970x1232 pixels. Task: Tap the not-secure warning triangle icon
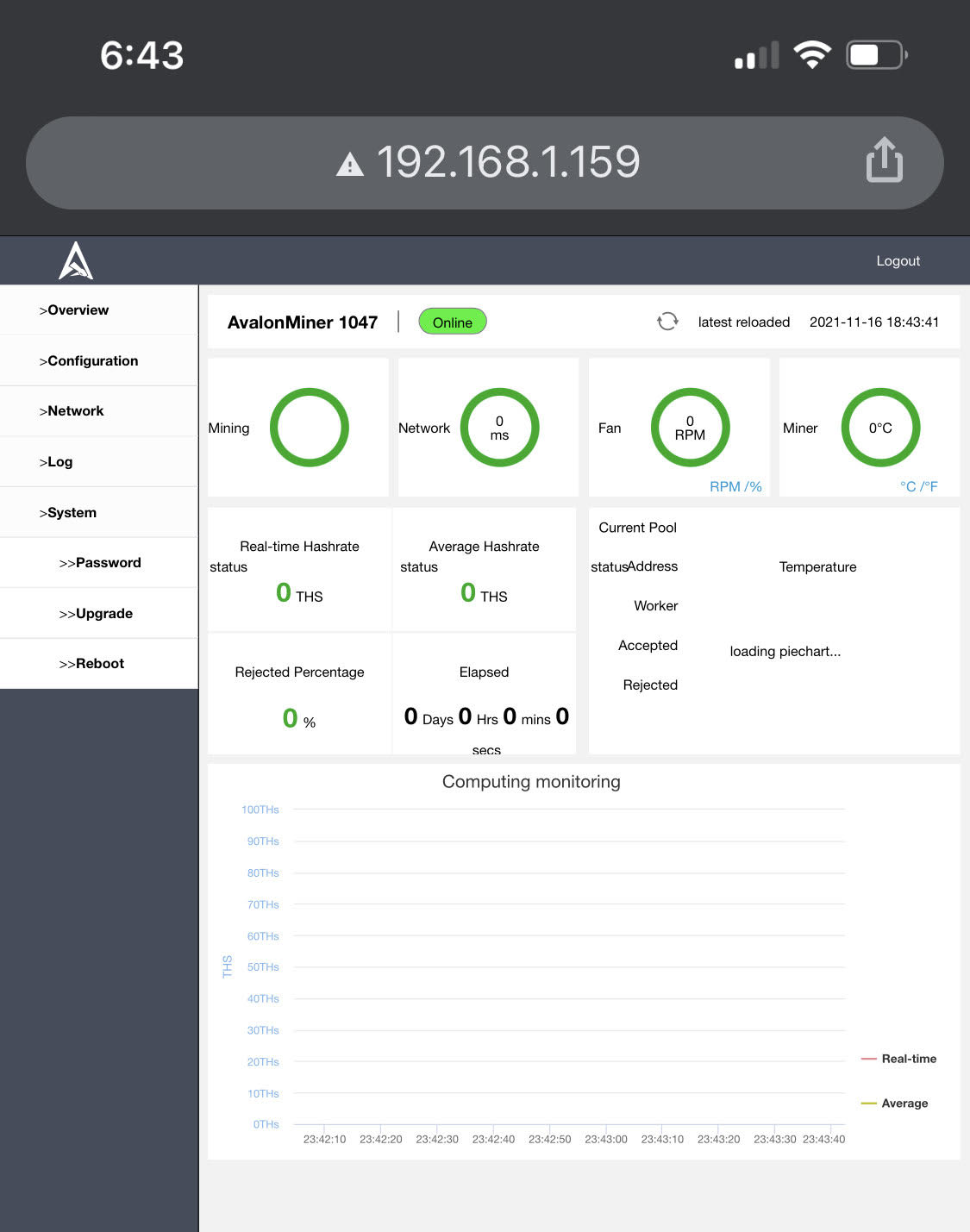(350, 164)
